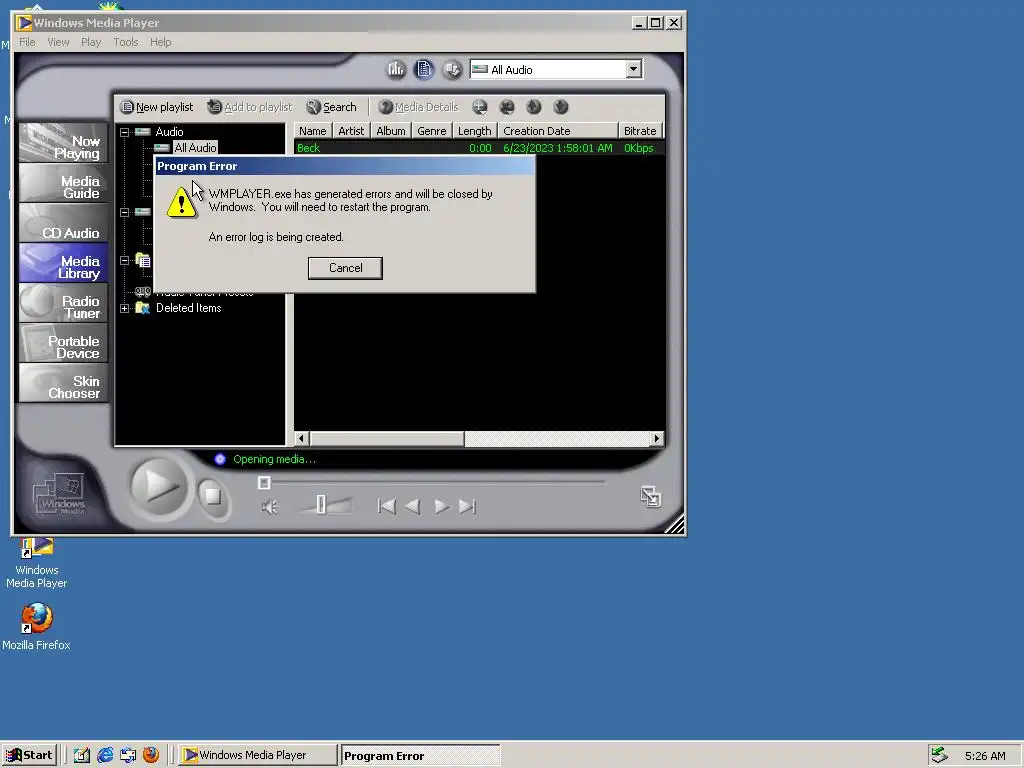Toggle the playlist view icon

coord(424,69)
